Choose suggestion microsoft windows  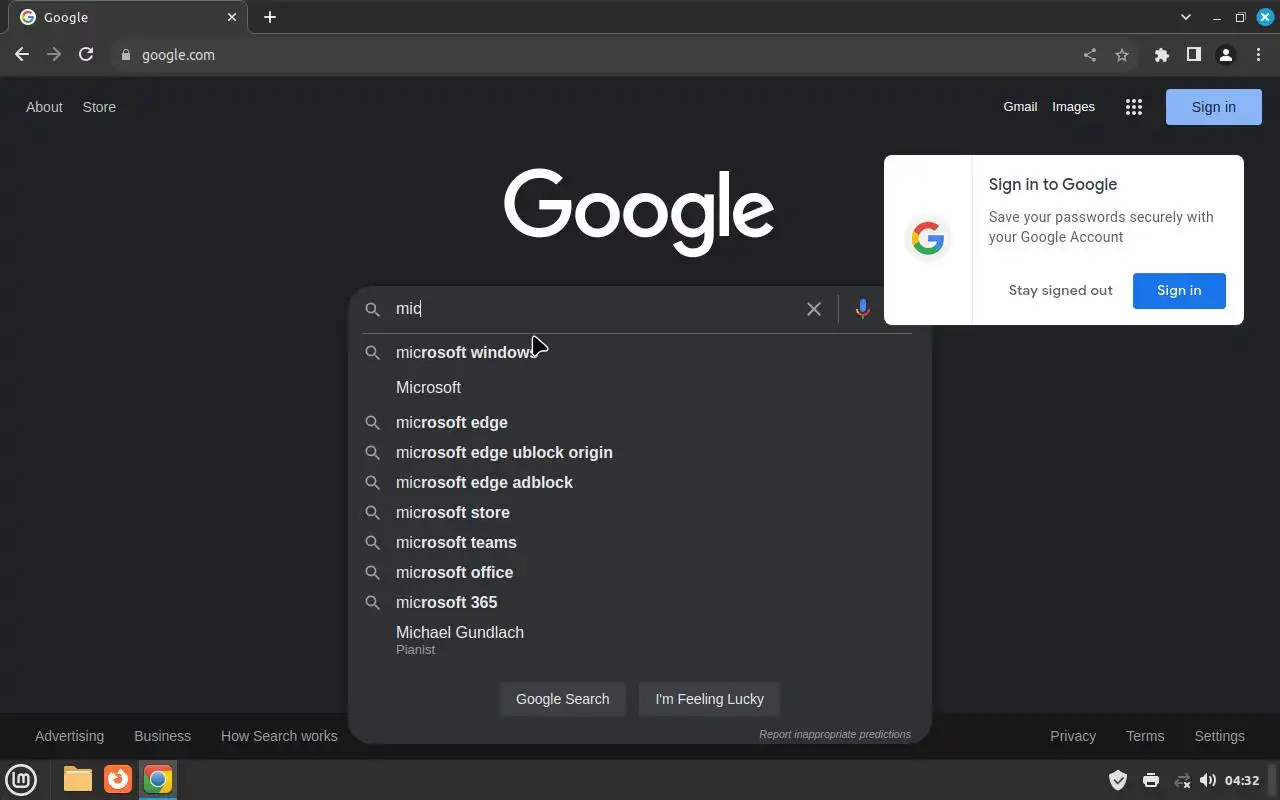[x=640, y=352]
